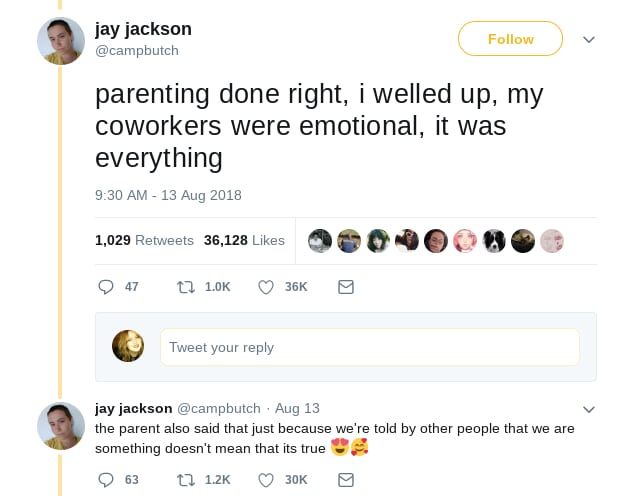Screen dimensions: 635x496
Task: Select the first liker avatar in the row
Action: 320,241
